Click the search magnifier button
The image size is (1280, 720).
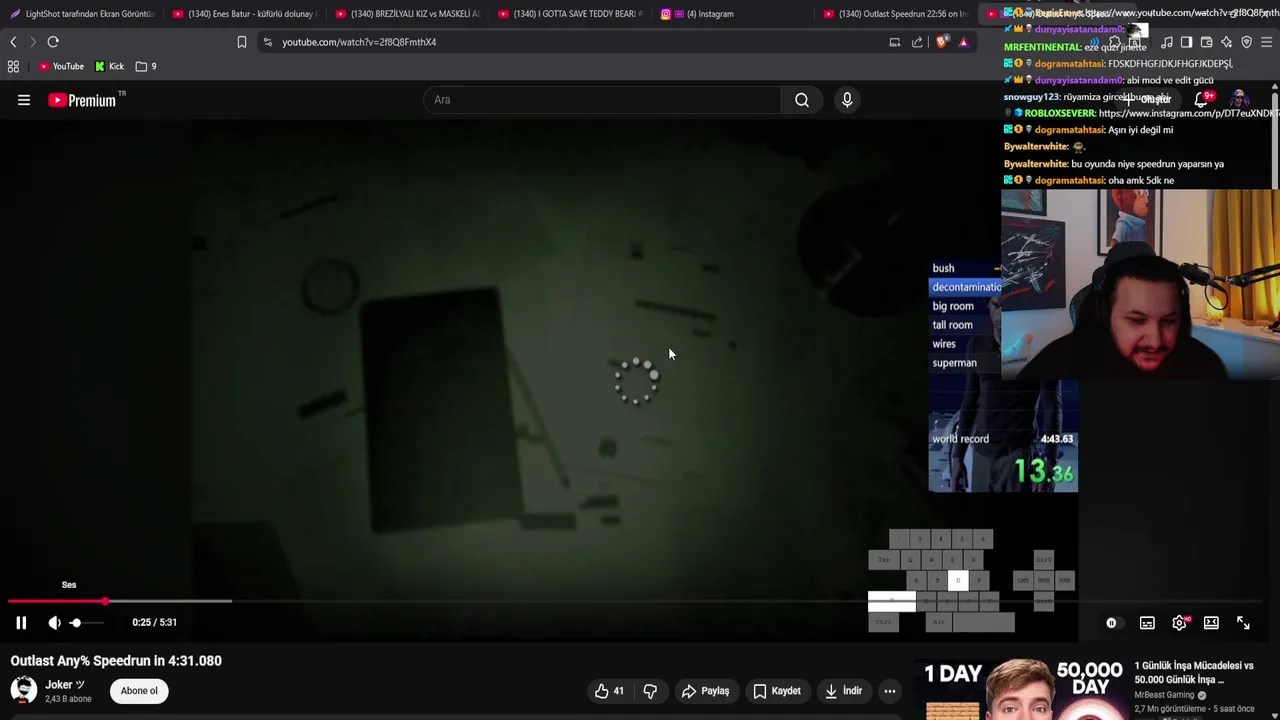click(802, 100)
